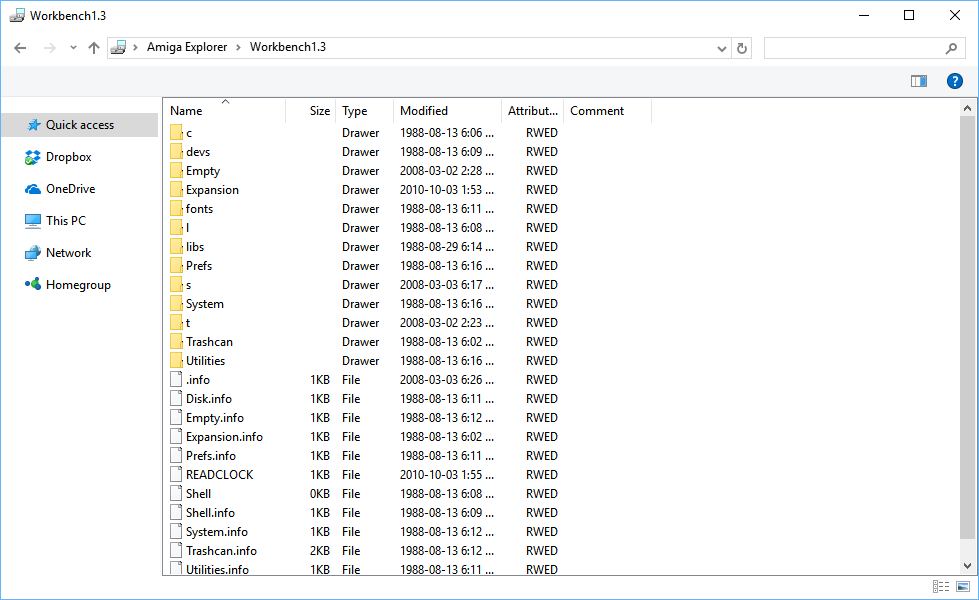Click the libs modified date 1988-08-29
Screen dimensions: 979x600
pyautogui.click(x=447, y=247)
